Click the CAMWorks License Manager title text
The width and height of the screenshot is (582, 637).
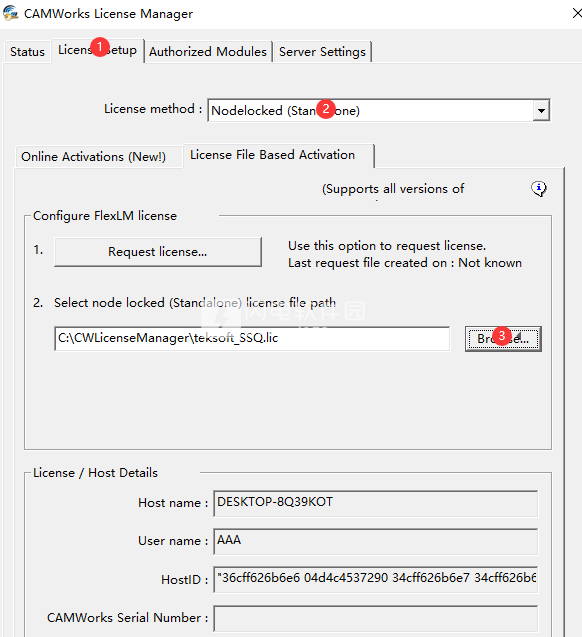coord(108,13)
